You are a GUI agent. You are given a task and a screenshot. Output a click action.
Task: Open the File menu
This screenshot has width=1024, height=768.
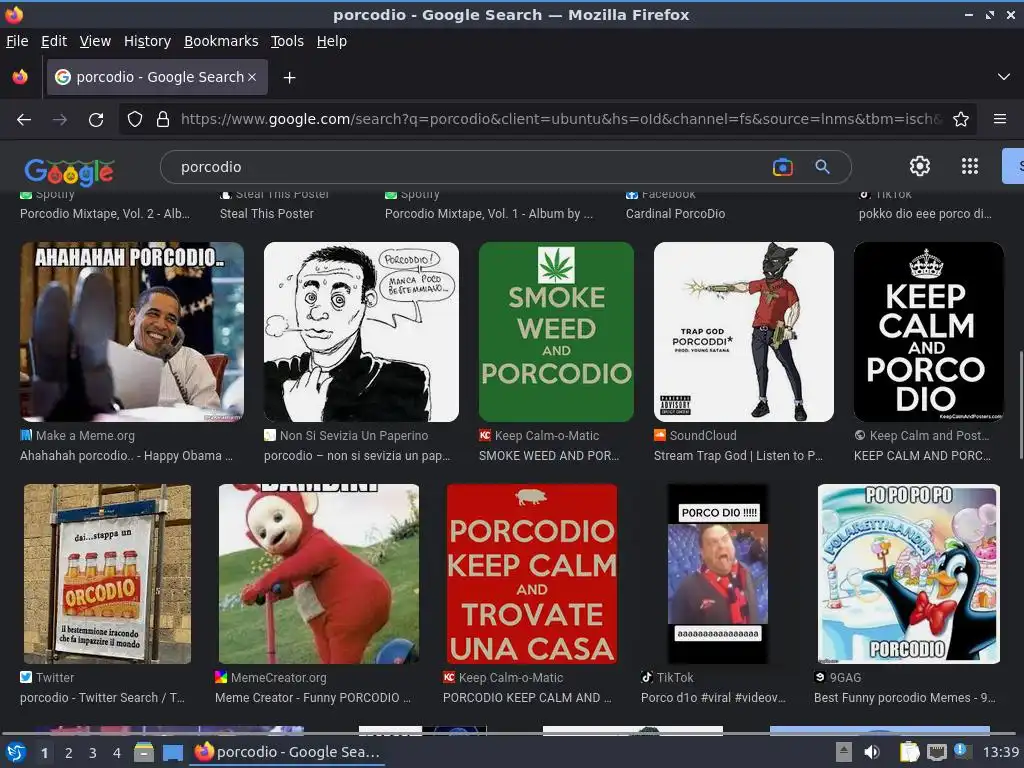coord(17,41)
